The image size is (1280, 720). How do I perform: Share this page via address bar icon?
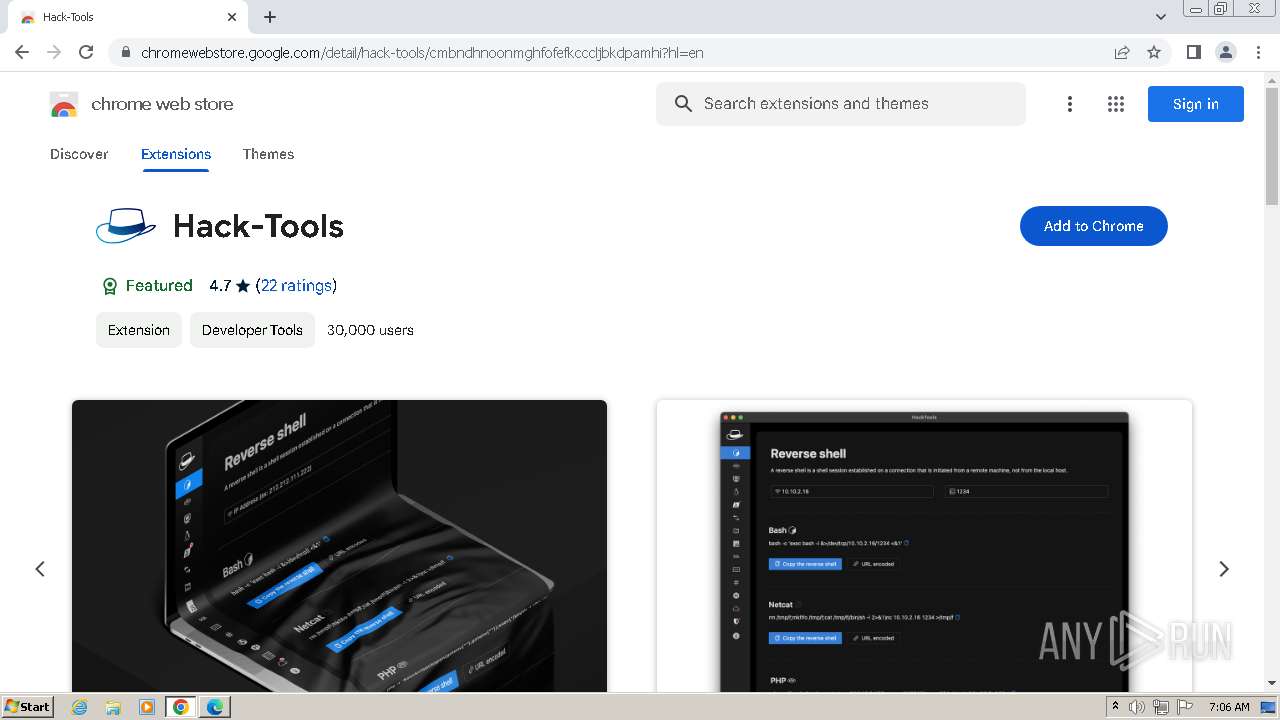[x=1122, y=52]
